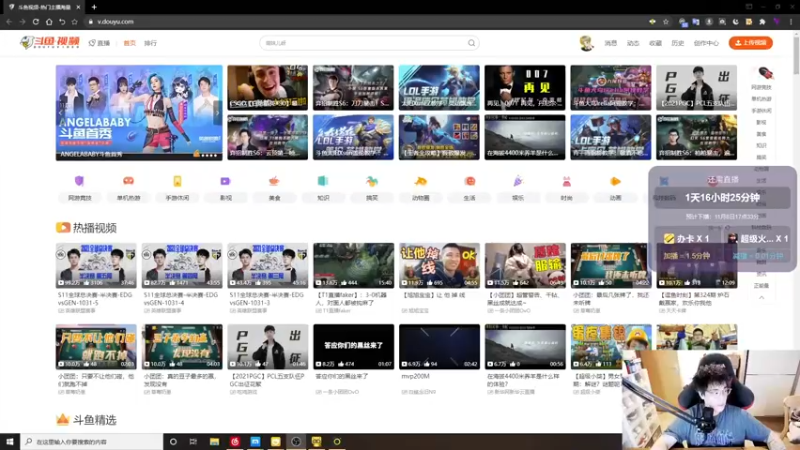The width and height of the screenshot is (800, 450).
Task: Open the 007 再见 video thumbnail
Action: pos(525,87)
